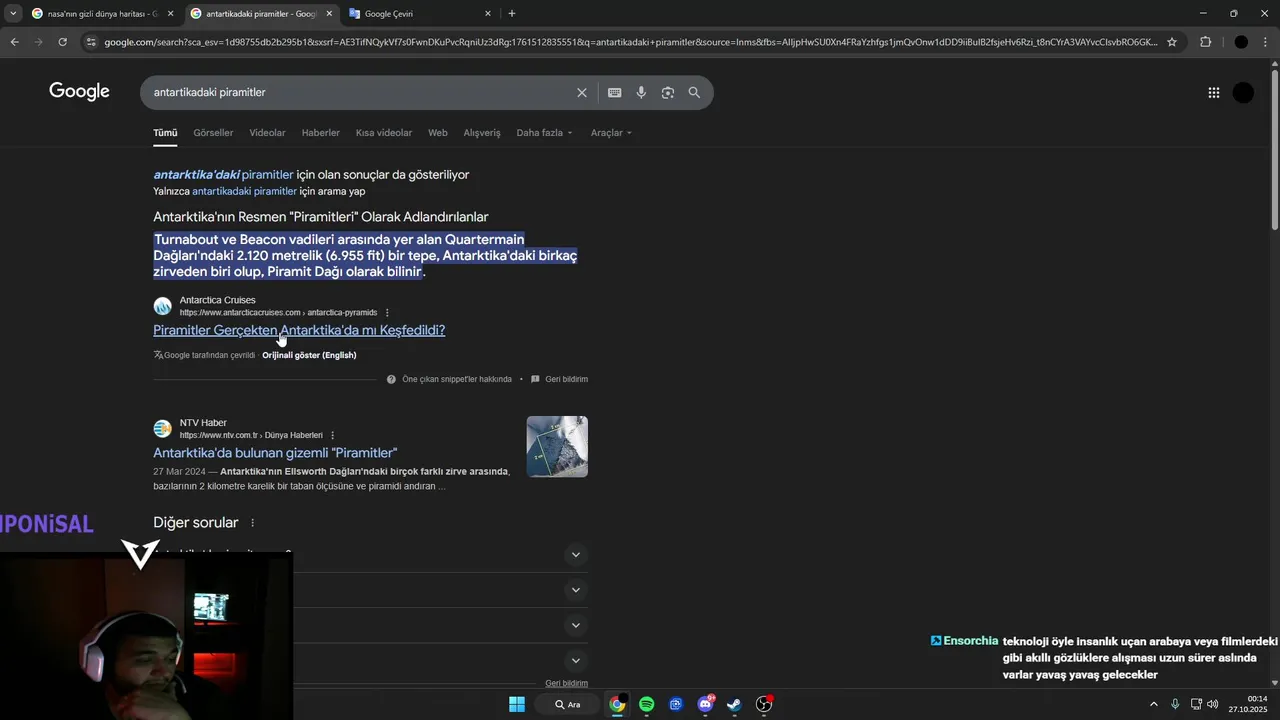This screenshot has height=720, width=1280.
Task: Expand the Araçlar tools dropdown
Action: 611,133
